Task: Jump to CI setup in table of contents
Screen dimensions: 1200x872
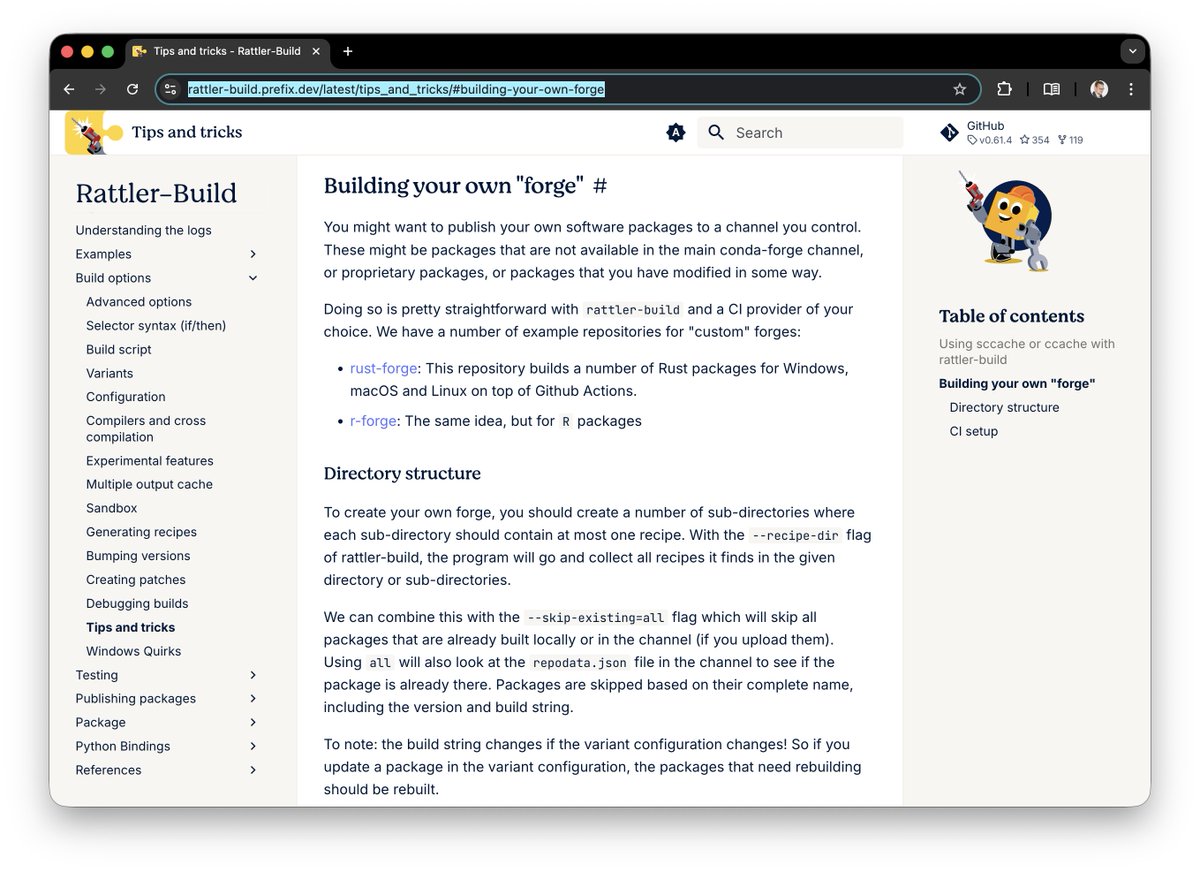Action: 974,431
